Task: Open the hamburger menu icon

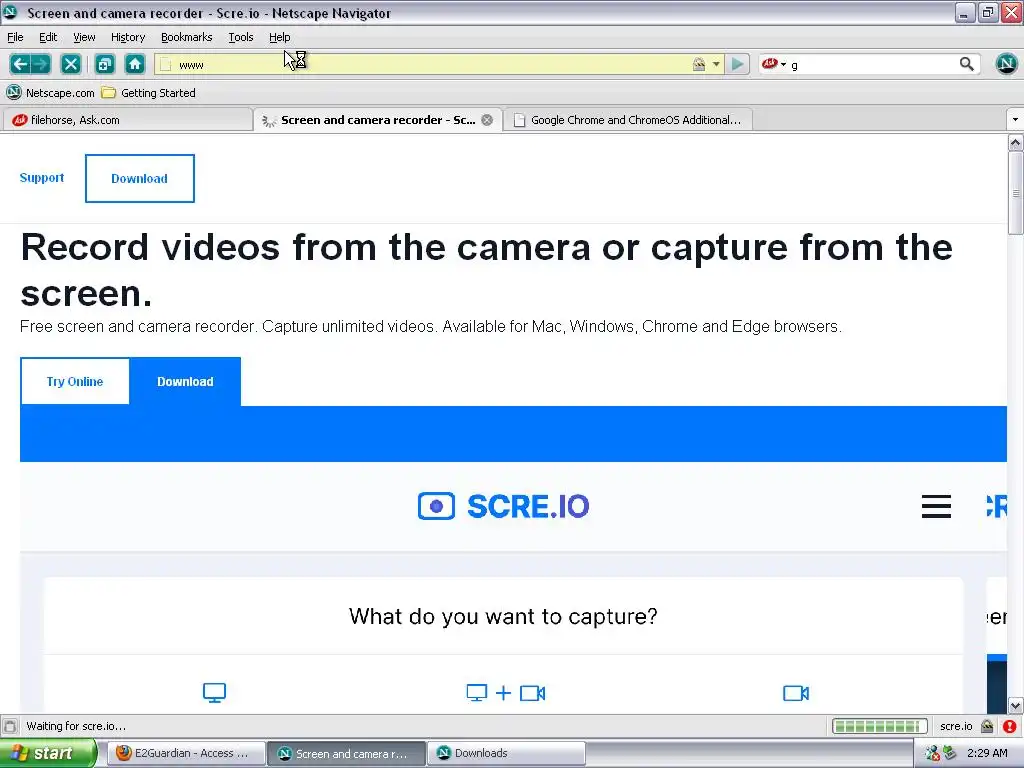Action: pos(936,506)
